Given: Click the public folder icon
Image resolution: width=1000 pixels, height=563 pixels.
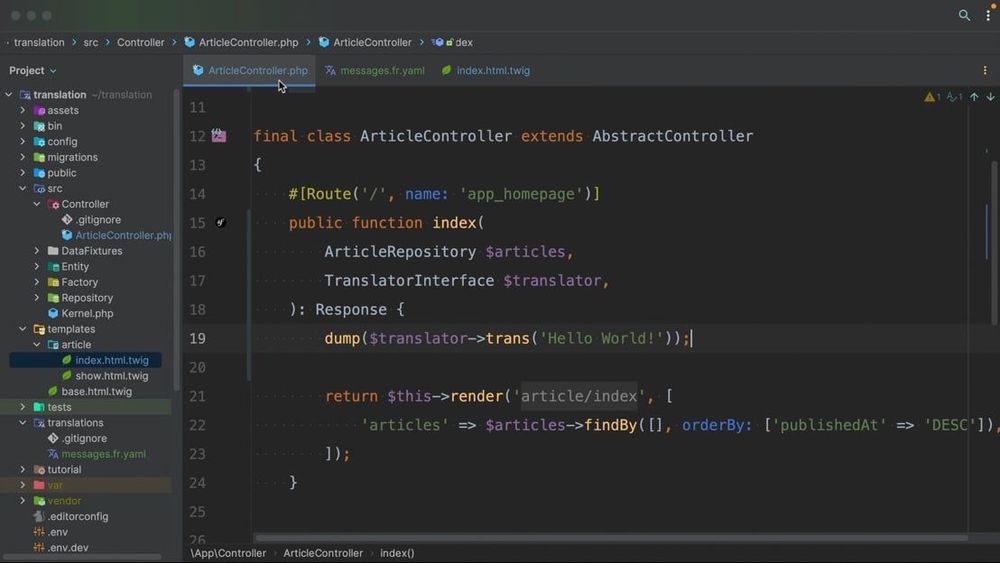Looking at the screenshot, I should (39, 173).
